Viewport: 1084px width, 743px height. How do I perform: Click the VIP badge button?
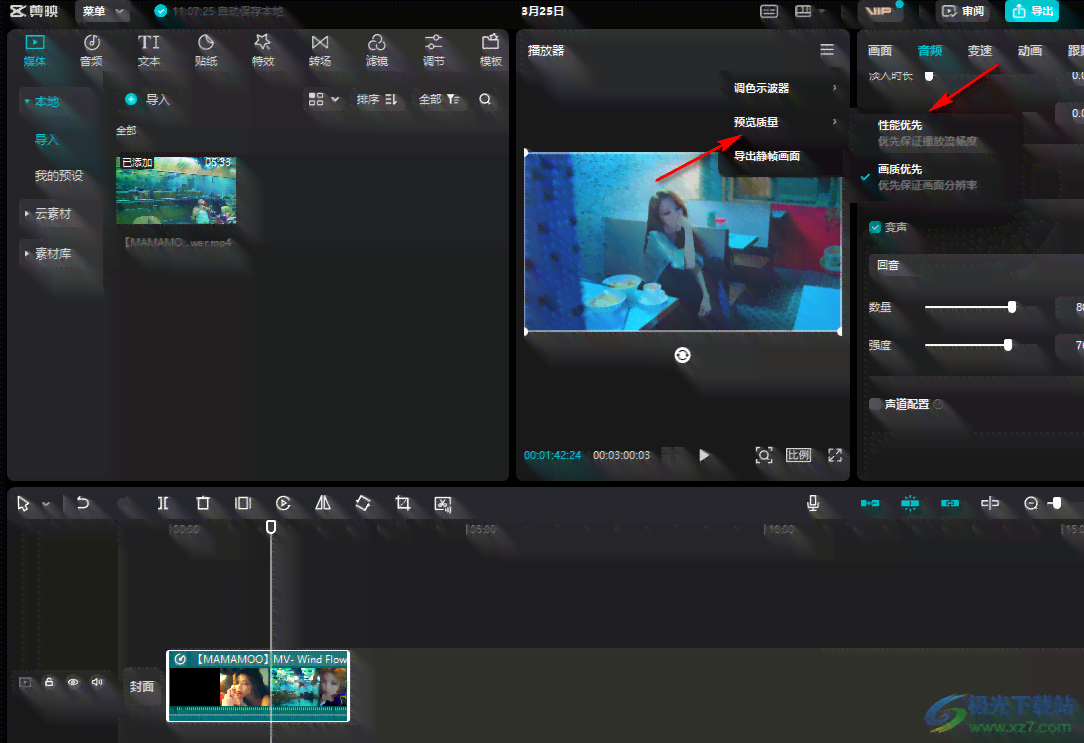click(879, 11)
